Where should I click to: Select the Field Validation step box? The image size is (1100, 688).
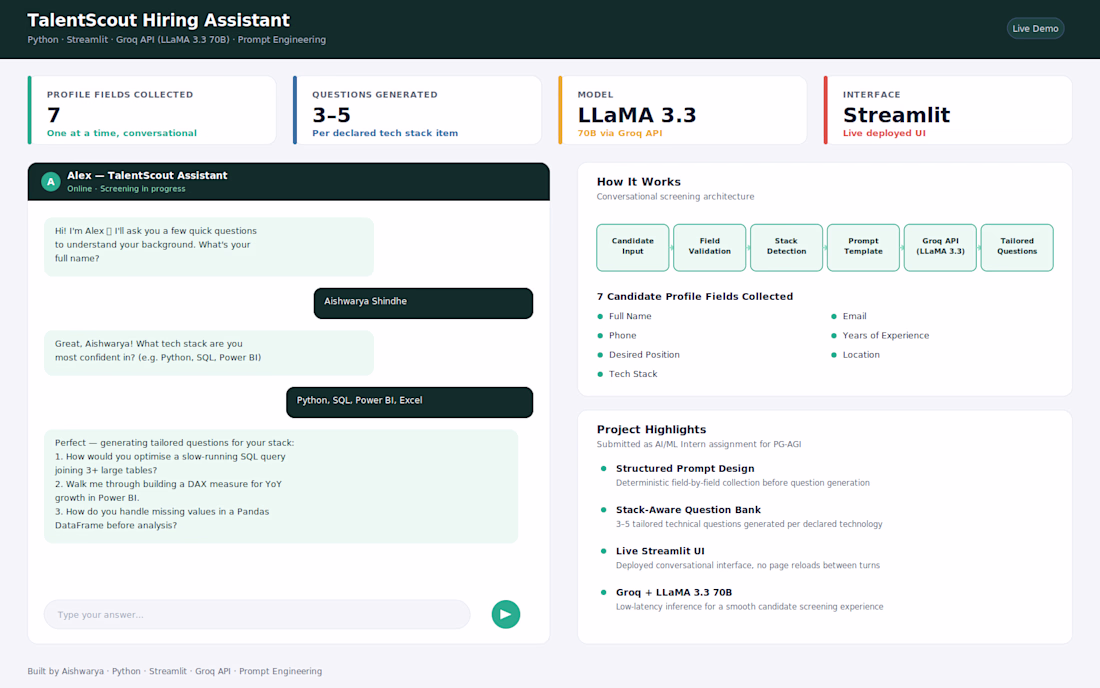[x=709, y=247]
